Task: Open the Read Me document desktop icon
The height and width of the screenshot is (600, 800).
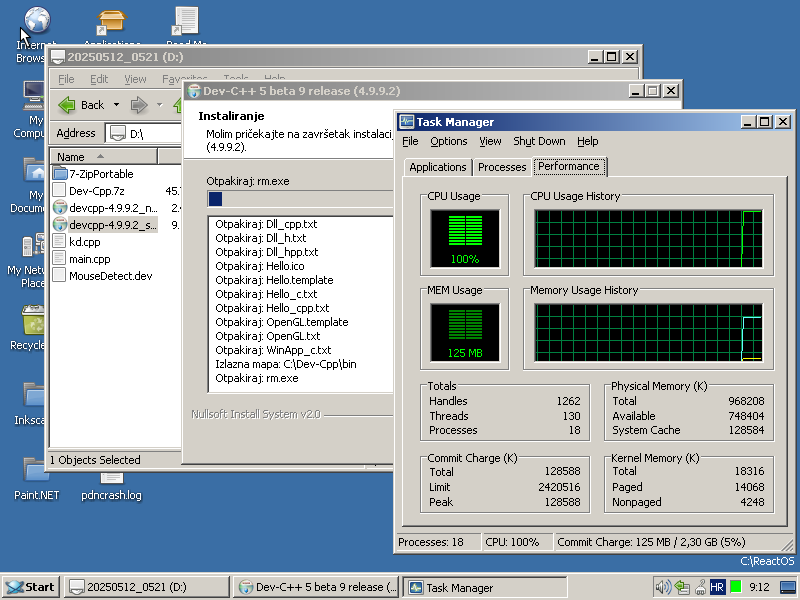Action: 186,21
